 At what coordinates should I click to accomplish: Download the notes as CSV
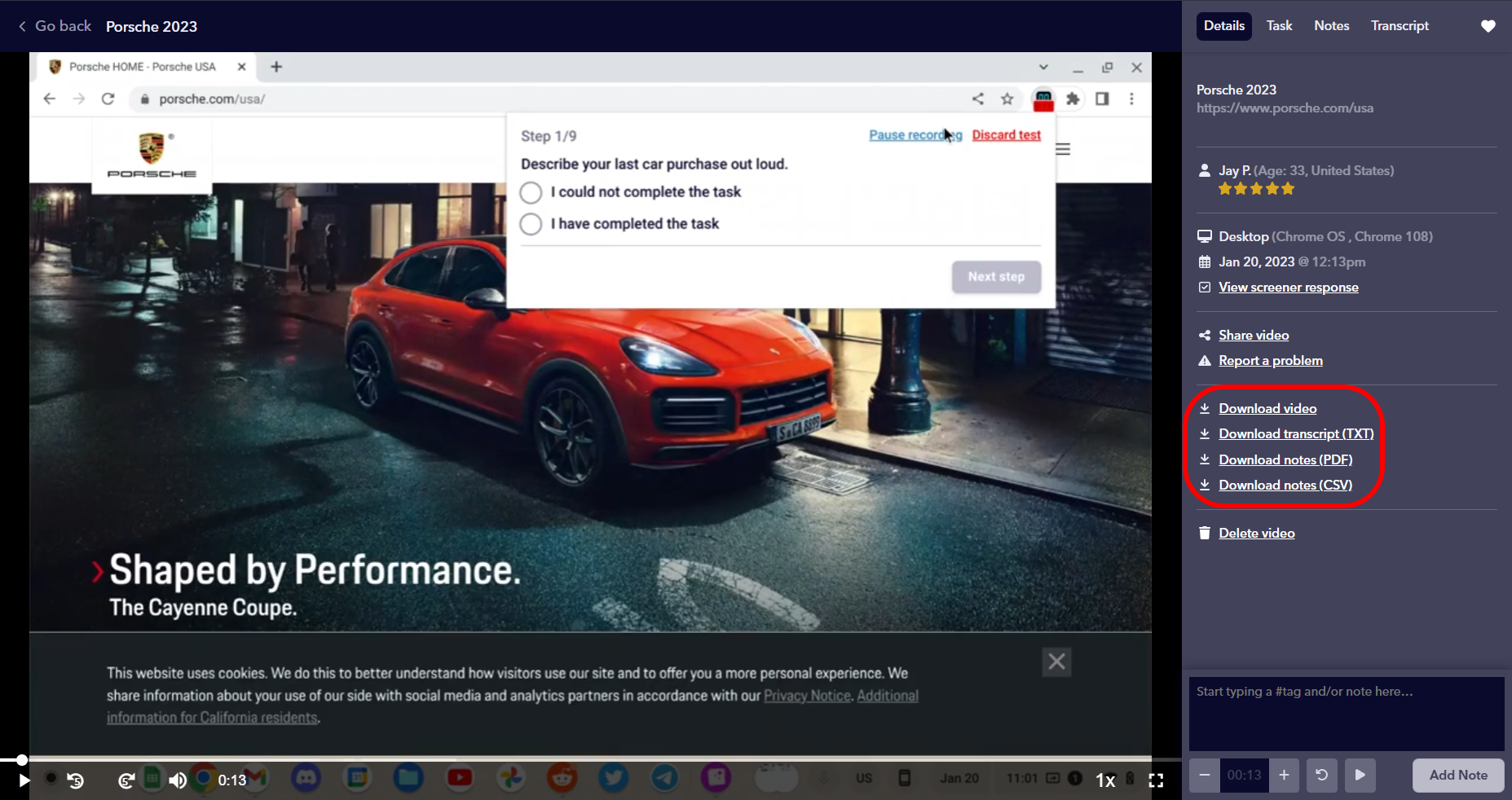1285,486
